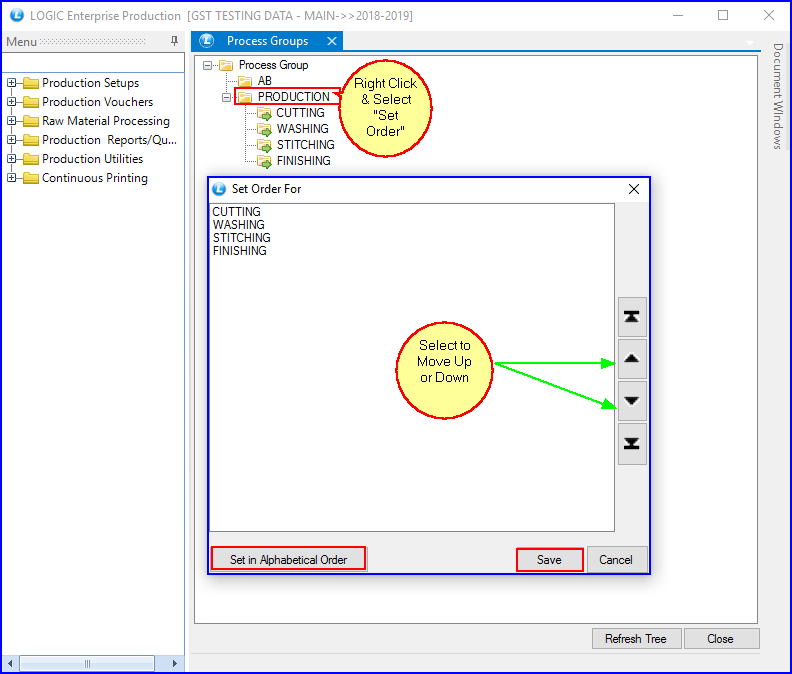
Task: Expand the Production Setups menu node
Action: 11,83
